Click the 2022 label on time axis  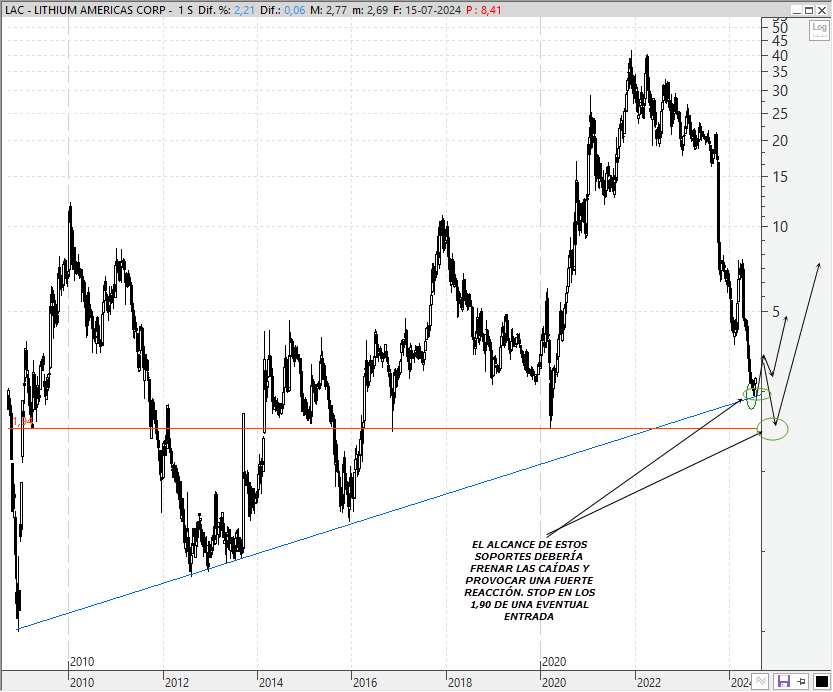[x=649, y=682]
